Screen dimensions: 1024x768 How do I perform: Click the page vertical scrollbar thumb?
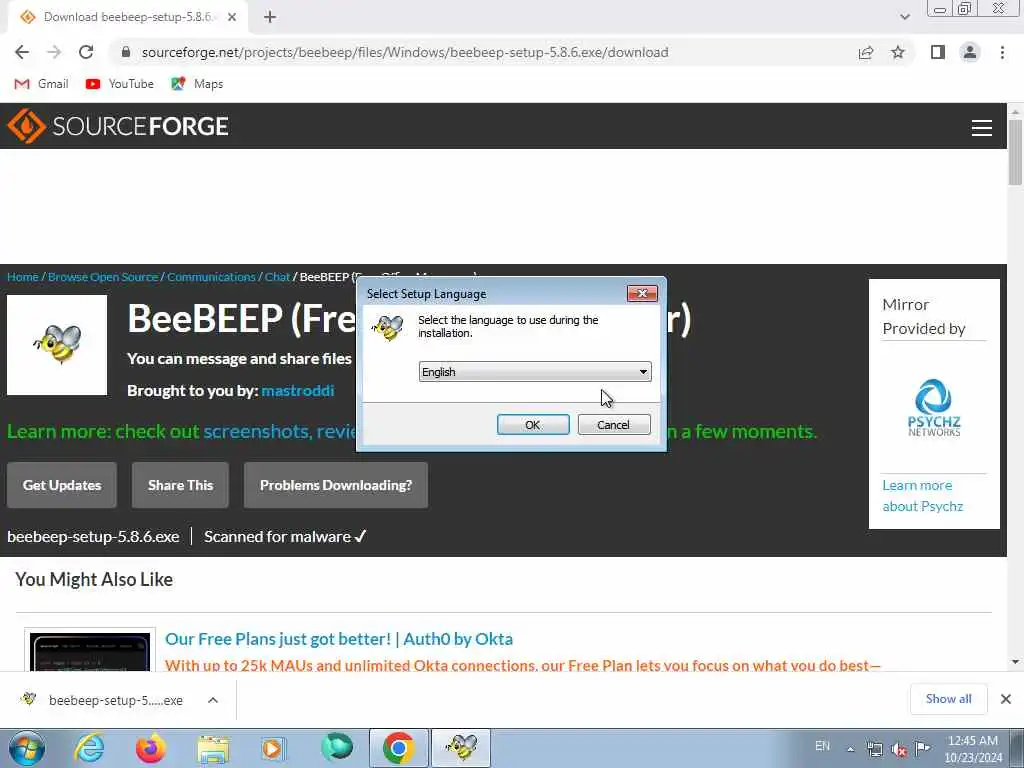[1015, 152]
